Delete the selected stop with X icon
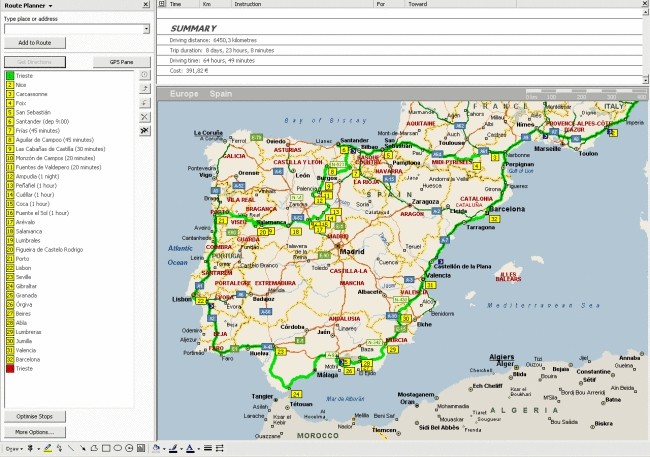 pos(144,117)
